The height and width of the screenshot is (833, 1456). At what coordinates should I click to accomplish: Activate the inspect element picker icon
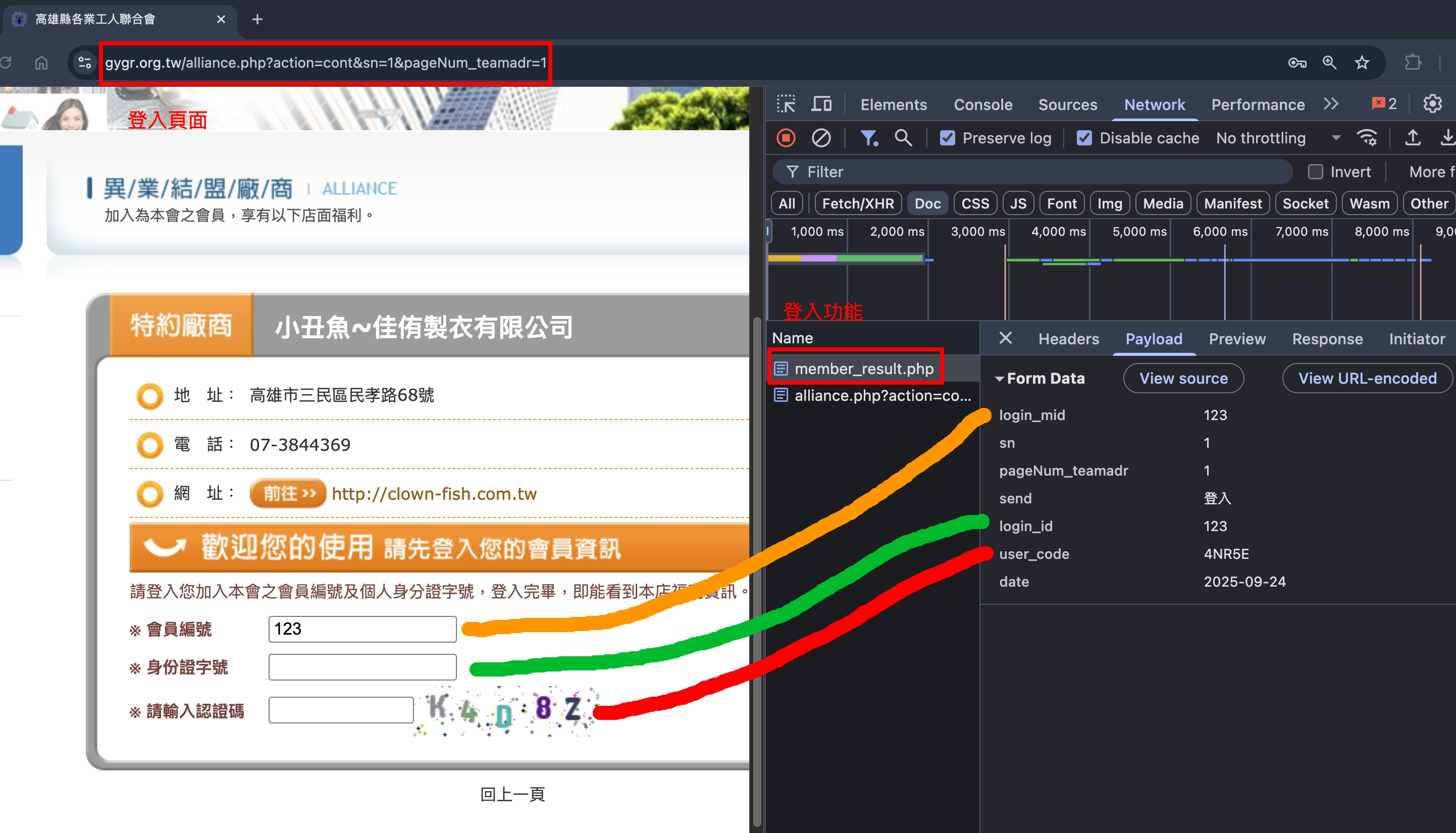click(786, 104)
